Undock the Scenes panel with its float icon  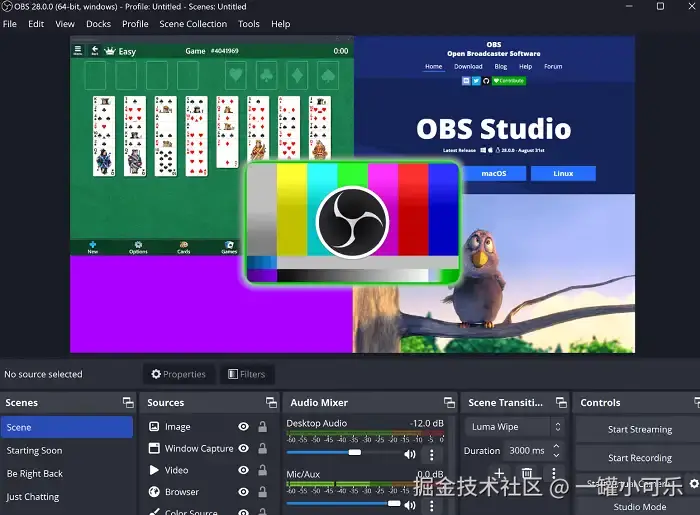pos(128,403)
